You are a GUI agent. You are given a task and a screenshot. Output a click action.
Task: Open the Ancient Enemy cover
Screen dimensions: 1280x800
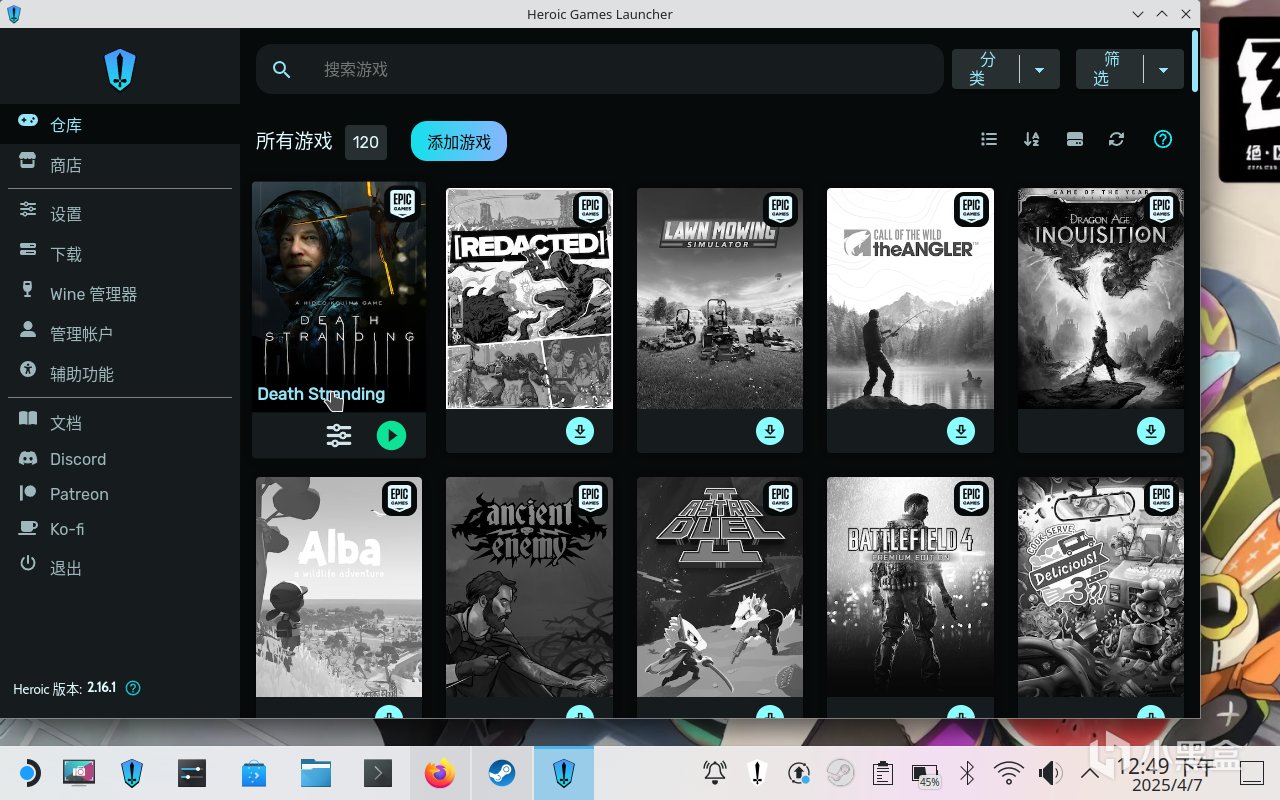tap(529, 587)
